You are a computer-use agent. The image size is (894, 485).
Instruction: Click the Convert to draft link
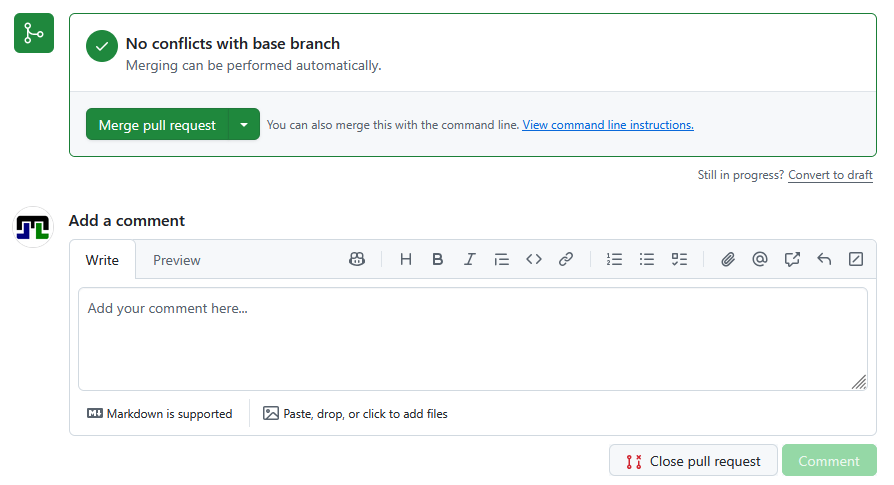(830, 175)
